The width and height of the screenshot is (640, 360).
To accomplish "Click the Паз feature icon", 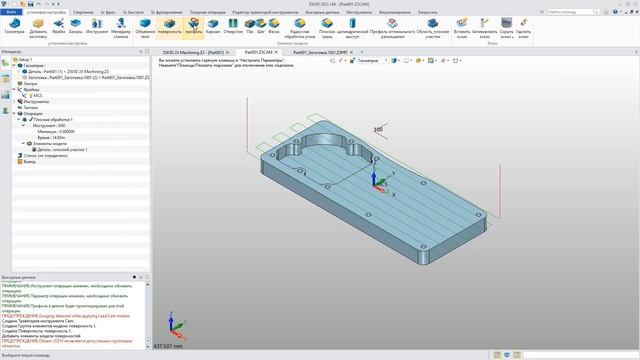I will tap(250, 27).
